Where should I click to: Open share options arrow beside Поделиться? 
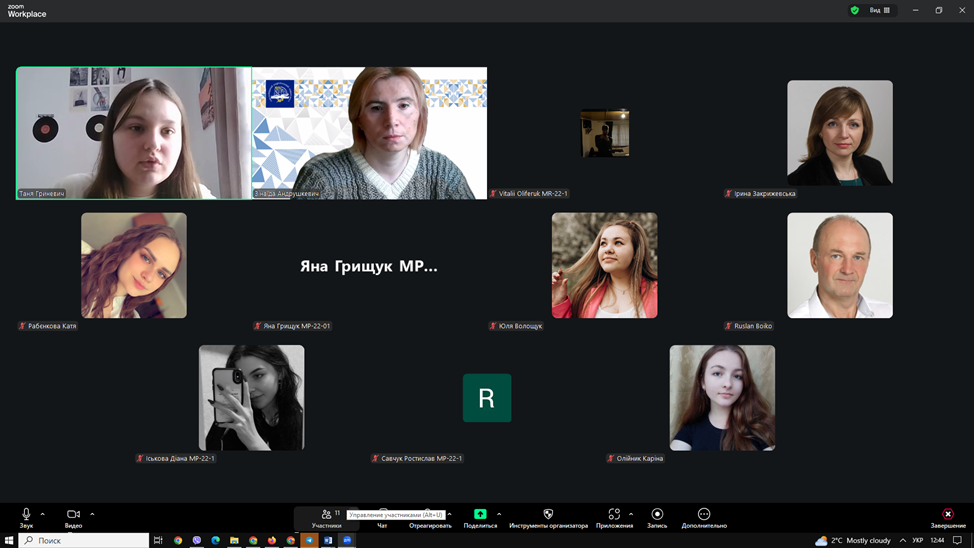(499, 514)
